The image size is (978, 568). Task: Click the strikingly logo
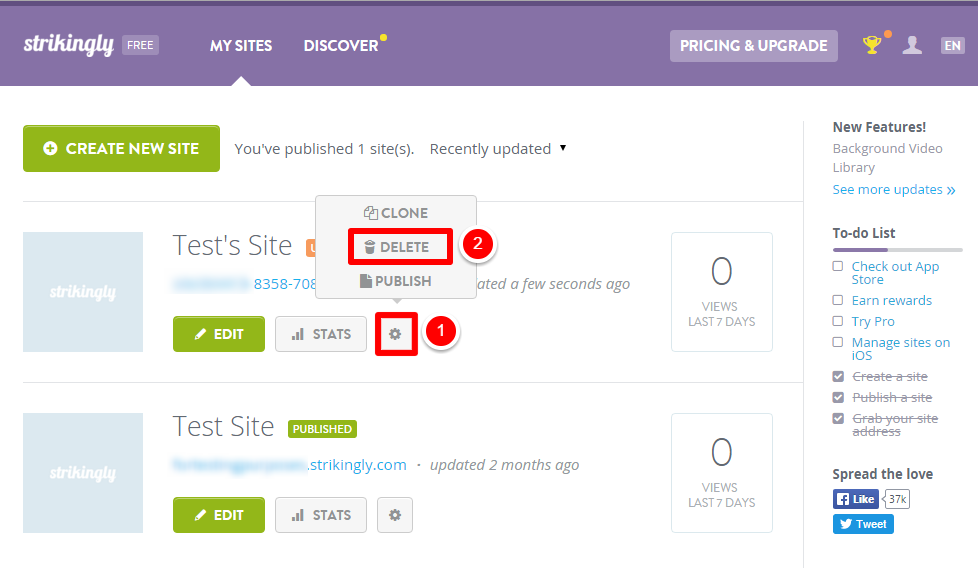(69, 45)
